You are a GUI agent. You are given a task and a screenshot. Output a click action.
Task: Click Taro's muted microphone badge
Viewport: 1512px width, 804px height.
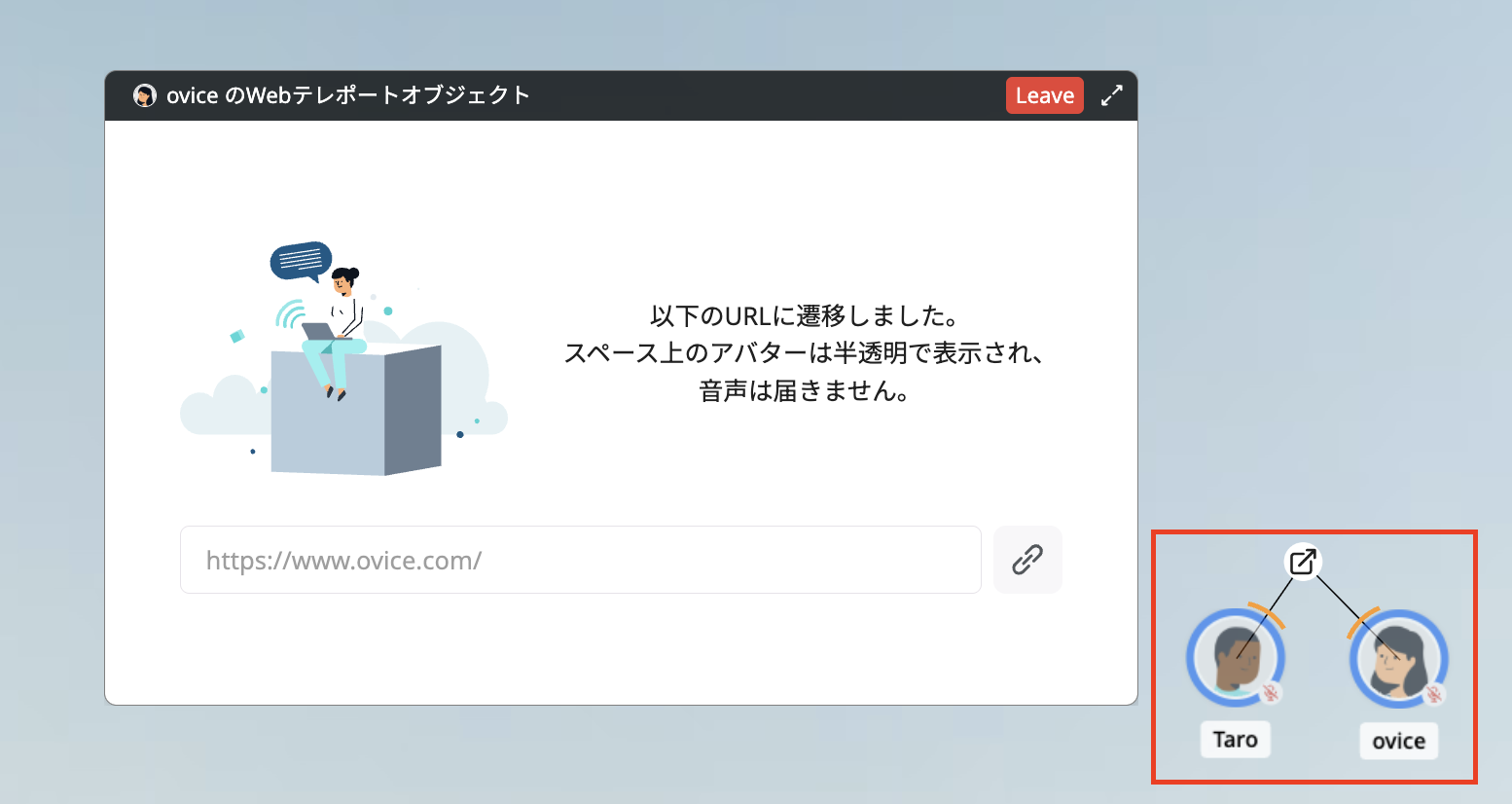pos(1270,693)
